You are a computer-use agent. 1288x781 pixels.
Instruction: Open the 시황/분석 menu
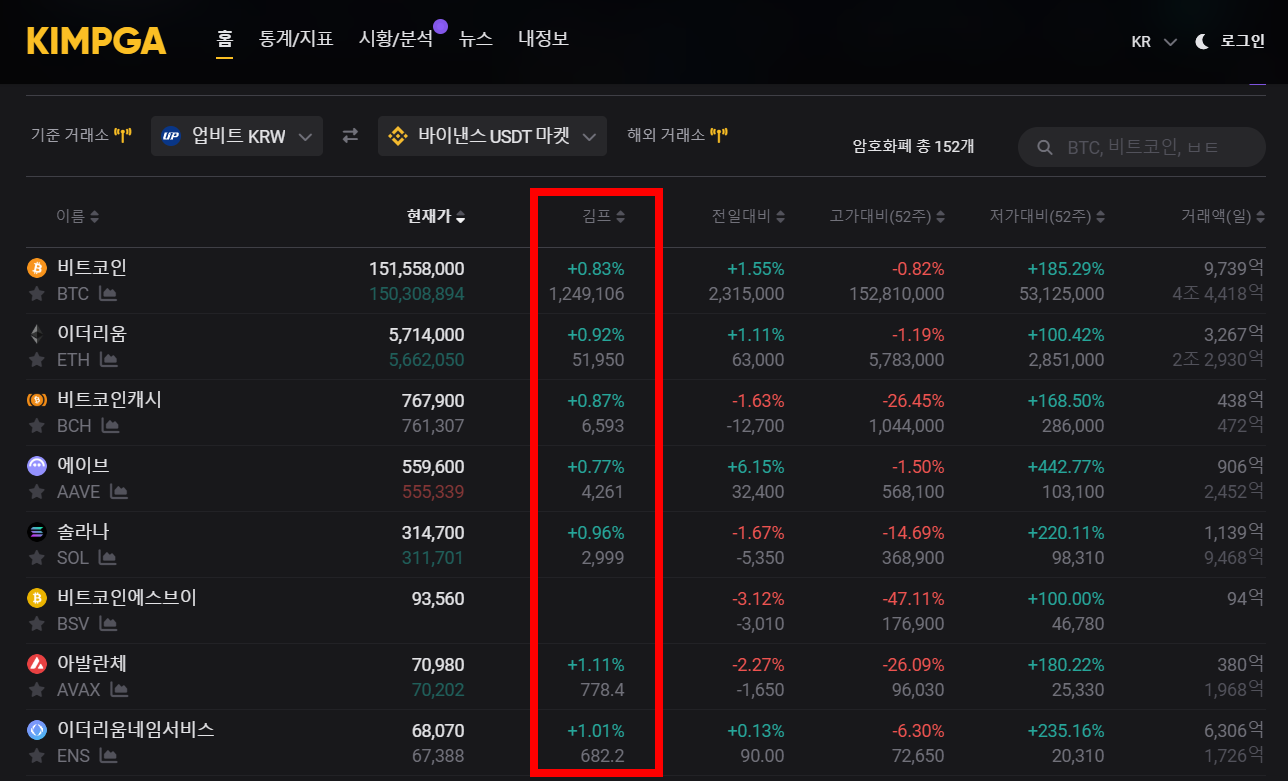(396, 40)
